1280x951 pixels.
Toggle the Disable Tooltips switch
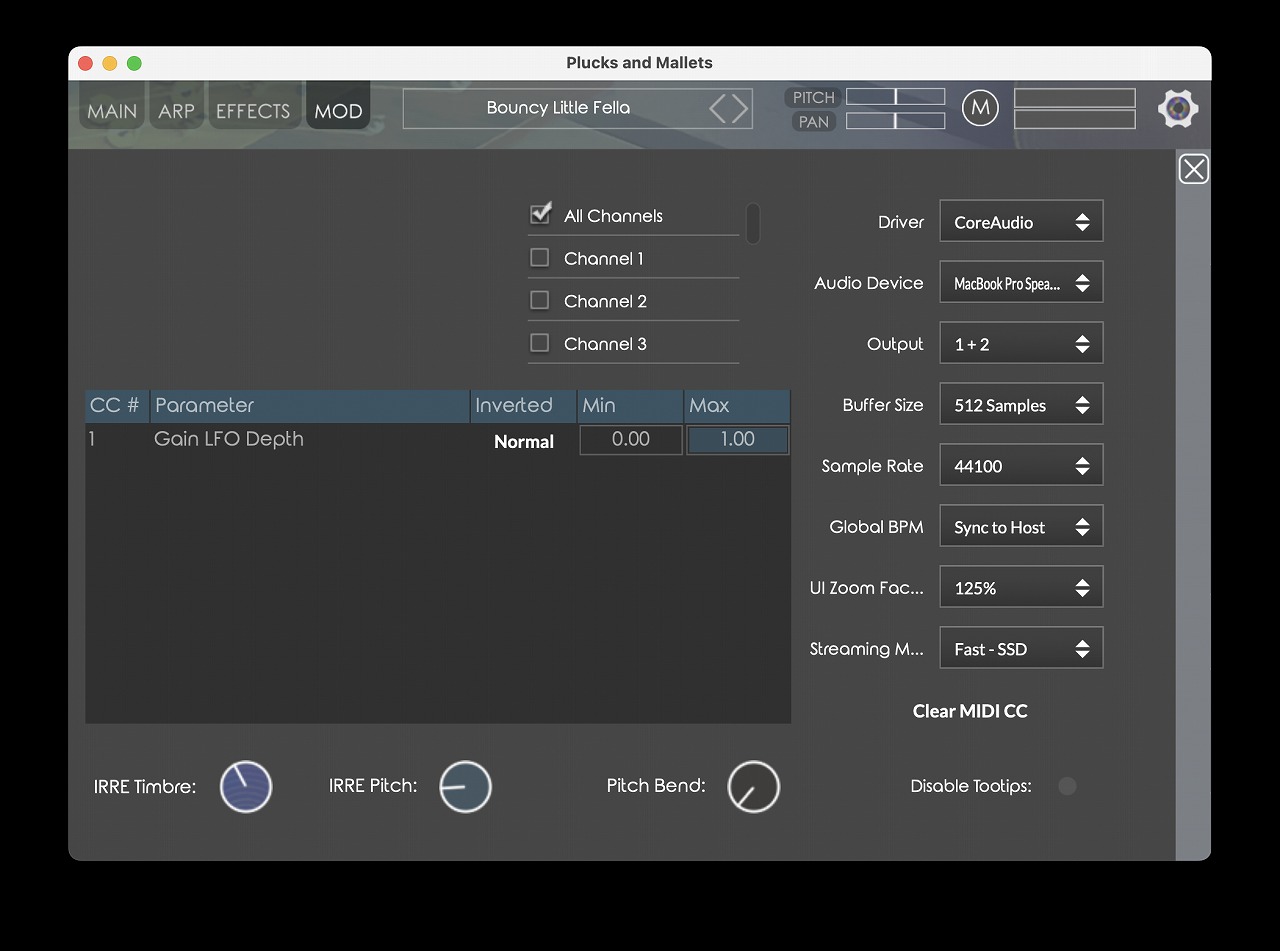(1067, 786)
